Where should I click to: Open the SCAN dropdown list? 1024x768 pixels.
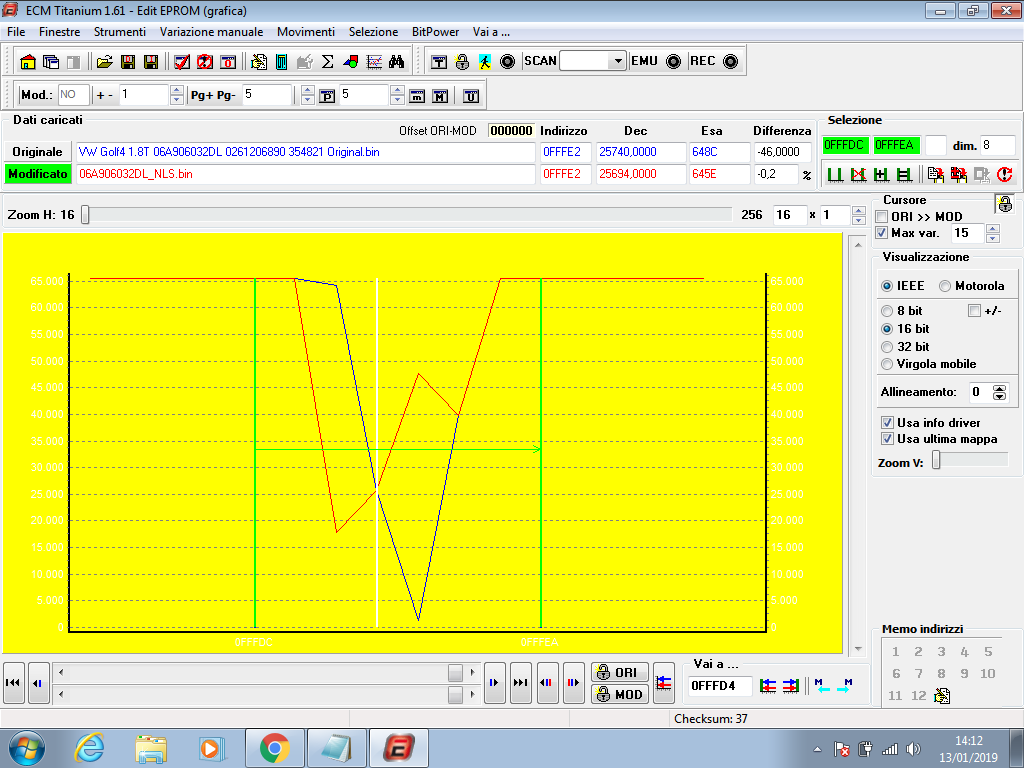(x=617, y=62)
